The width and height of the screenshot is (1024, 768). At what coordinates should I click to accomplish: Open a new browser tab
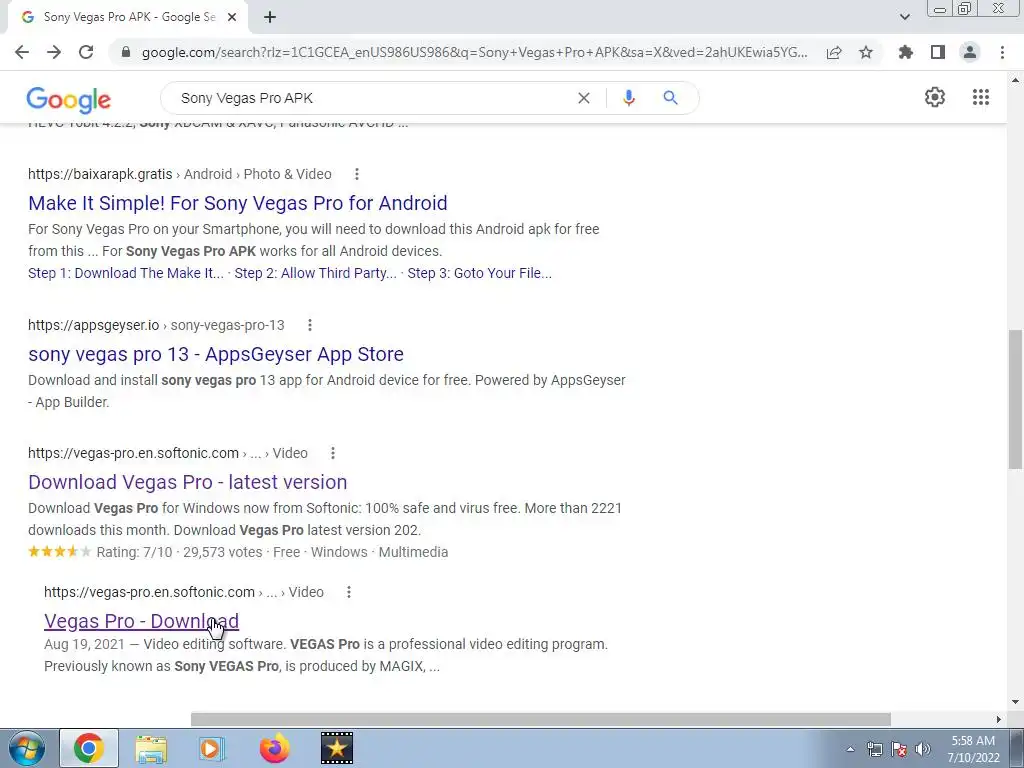pyautogui.click(x=270, y=17)
